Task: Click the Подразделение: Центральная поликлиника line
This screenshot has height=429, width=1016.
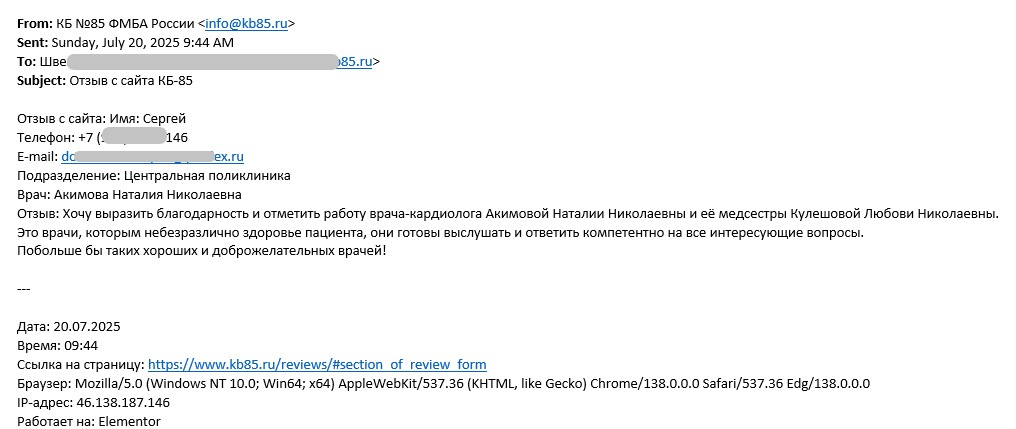Action: tap(154, 176)
